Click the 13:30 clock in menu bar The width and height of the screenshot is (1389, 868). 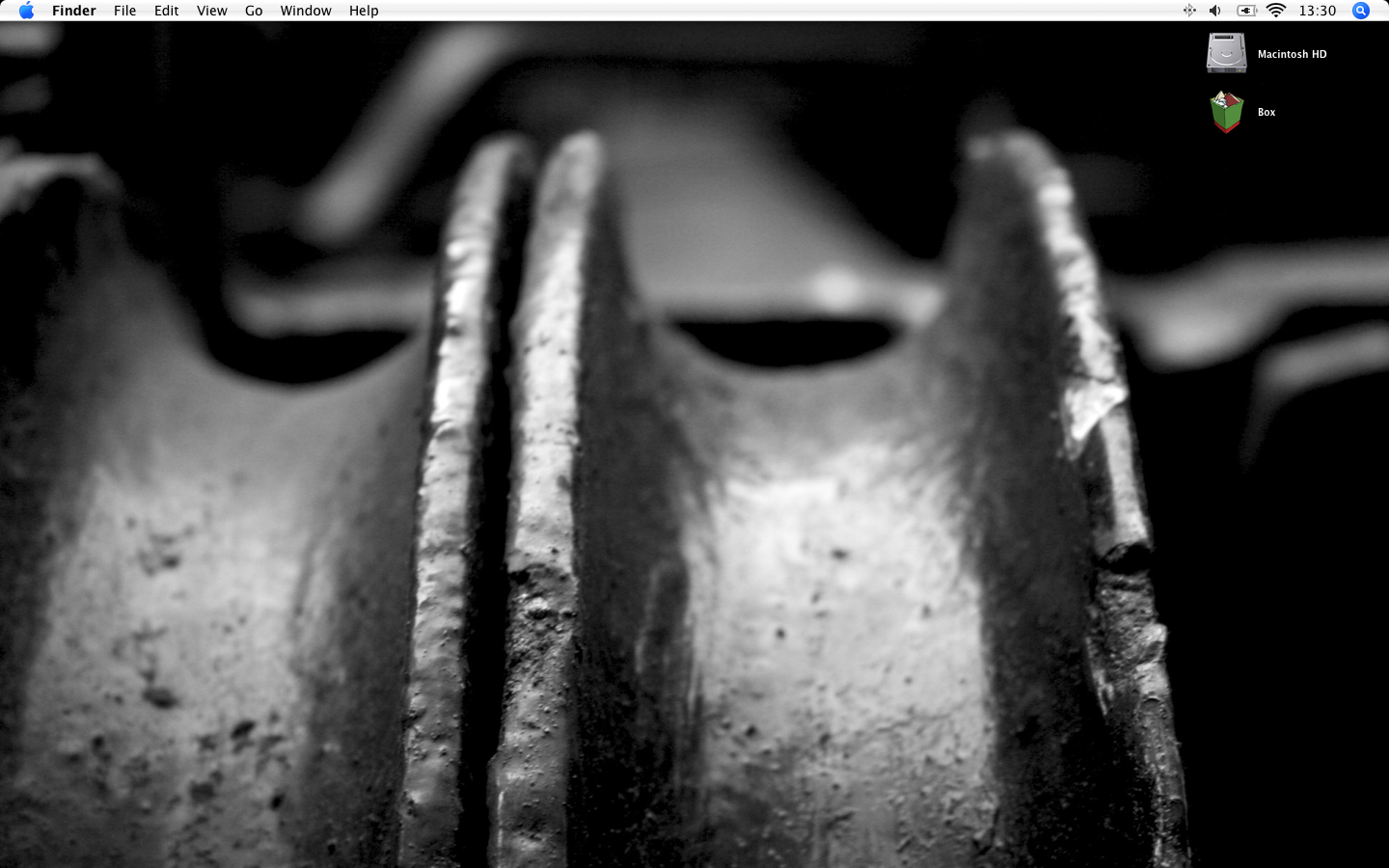(1318, 11)
